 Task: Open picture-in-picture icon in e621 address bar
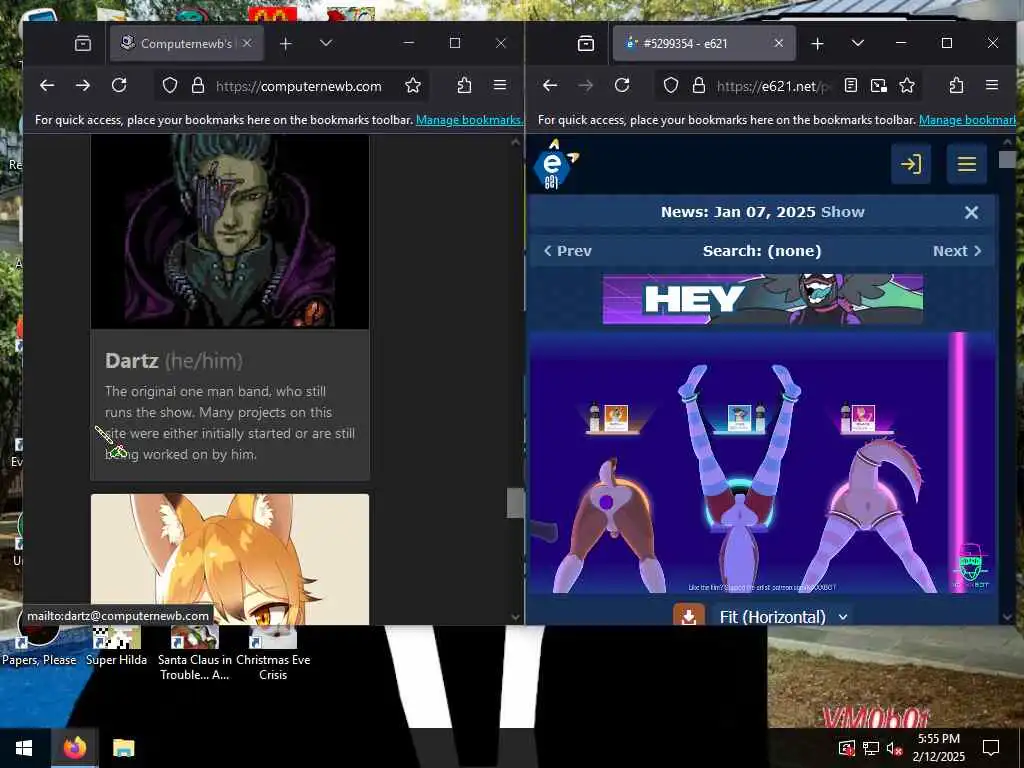(x=879, y=86)
